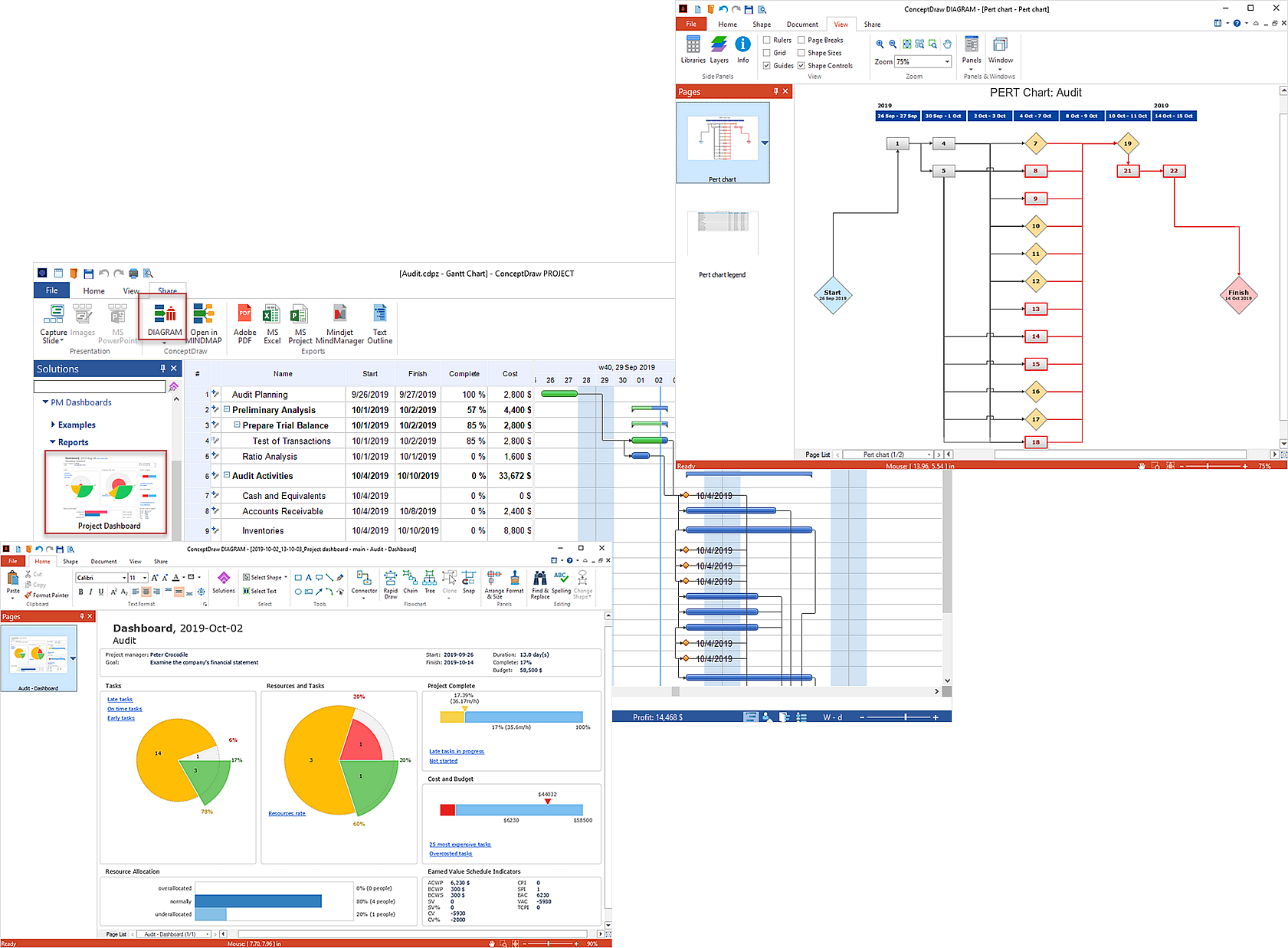Screen dimensions: 1288x948
Task: Open 25 most expensive tasks link
Action: point(460,845)
